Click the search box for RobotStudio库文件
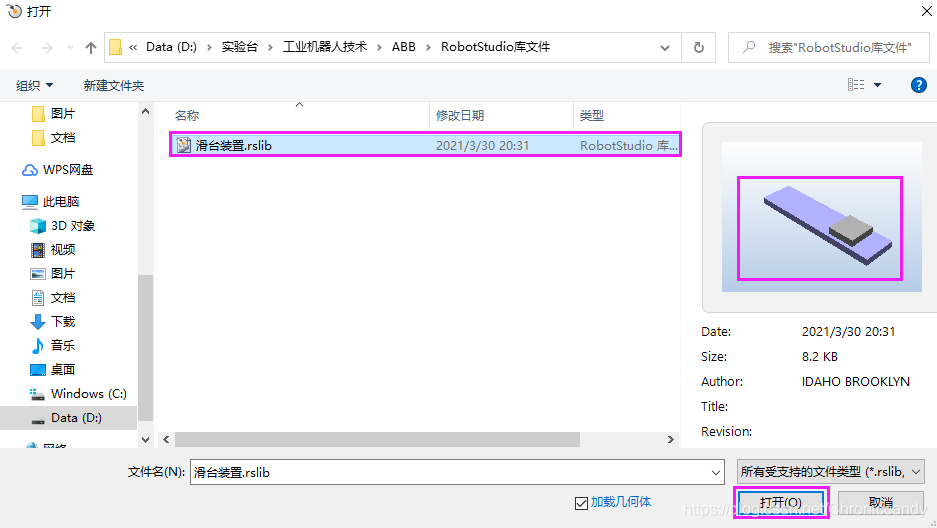 828,48
